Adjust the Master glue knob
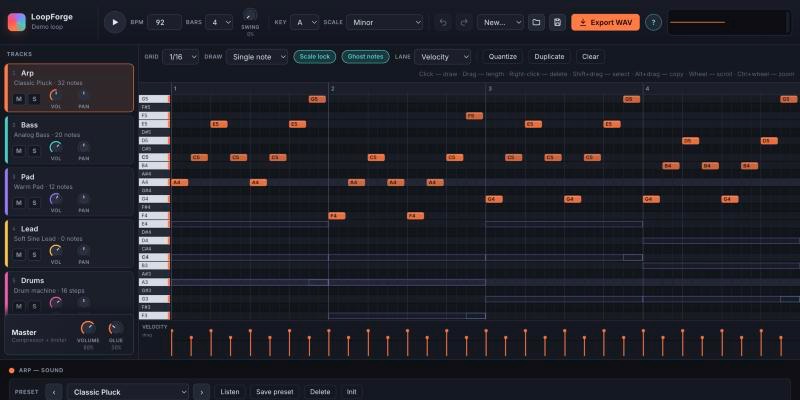The width and height of the screenshot is (800, 400). [x=116, y=329]
